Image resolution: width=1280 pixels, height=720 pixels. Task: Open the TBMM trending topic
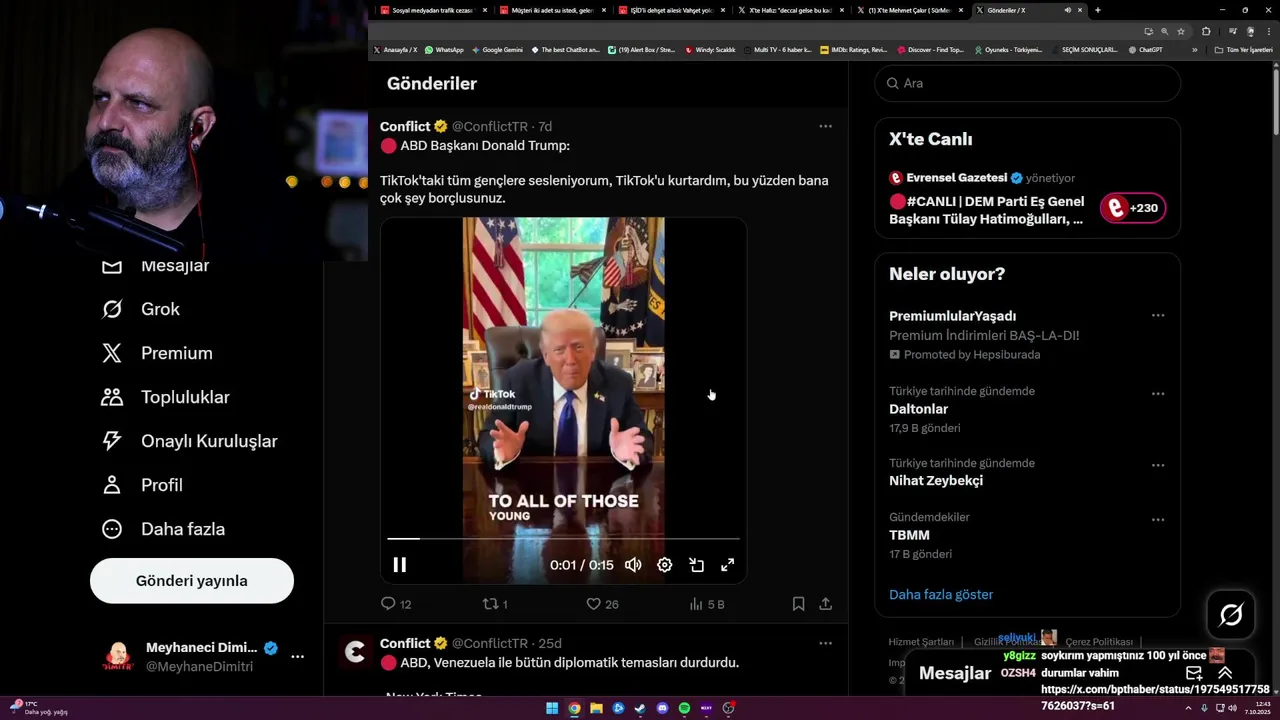pyautogui.click(x=909, y=535)
